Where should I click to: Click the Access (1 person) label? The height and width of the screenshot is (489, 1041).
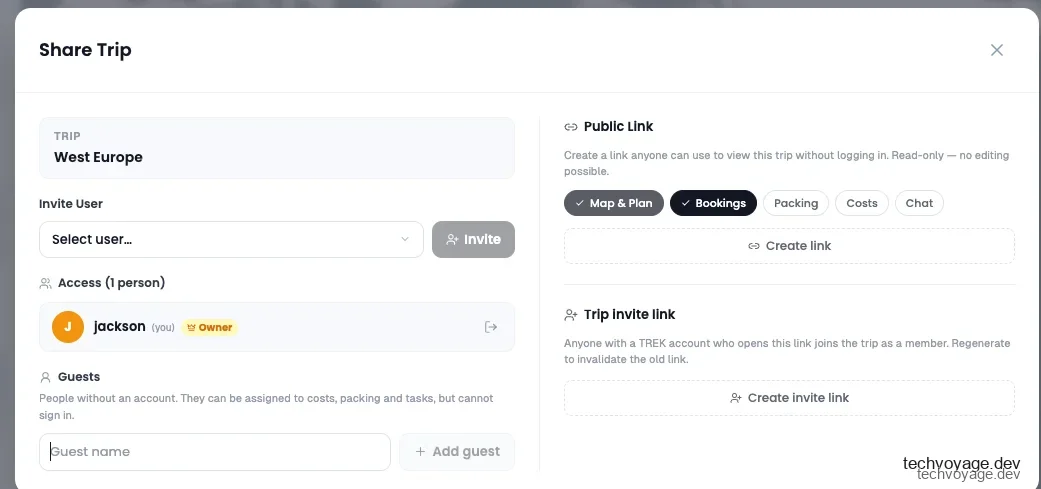pos(112,283)
